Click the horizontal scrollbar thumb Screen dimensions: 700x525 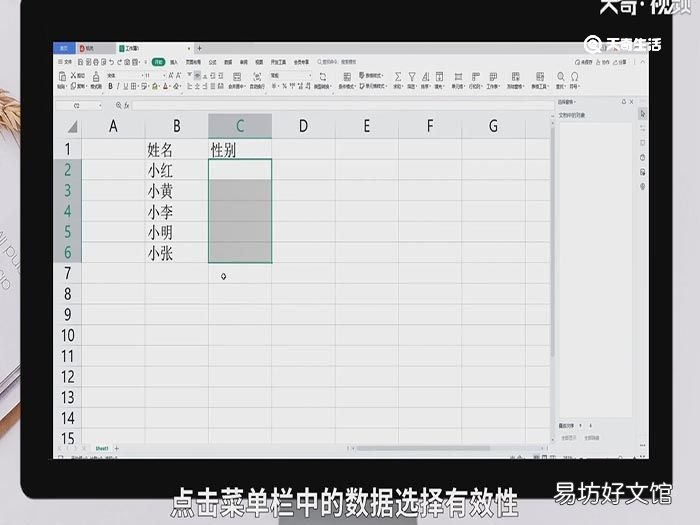point(423,448)
